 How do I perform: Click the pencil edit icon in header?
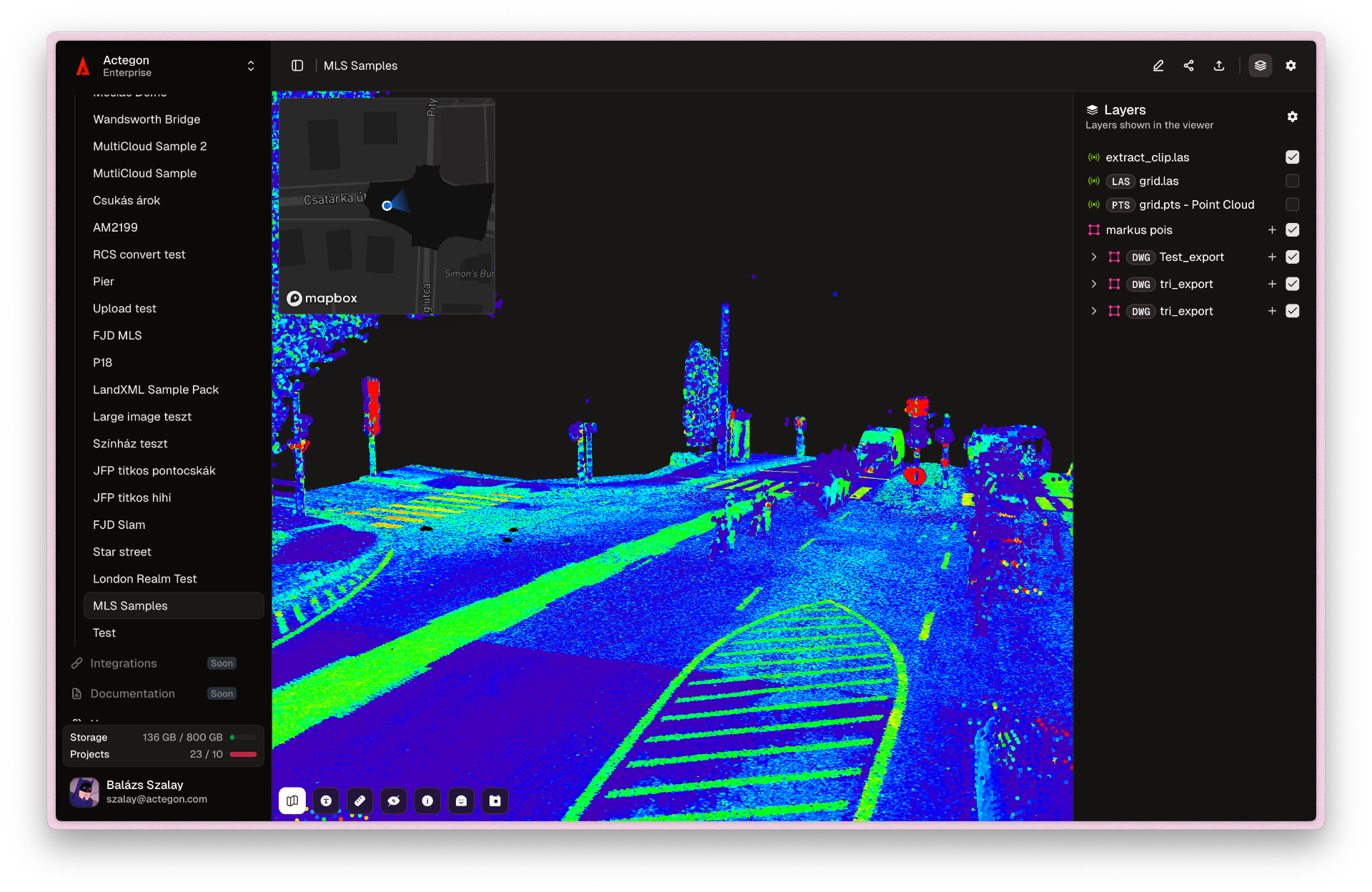[x=1158, y=66]
